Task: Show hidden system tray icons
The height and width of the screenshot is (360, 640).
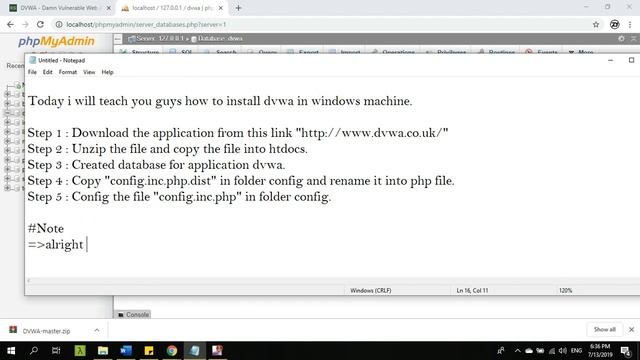Action: pos(518,351)
